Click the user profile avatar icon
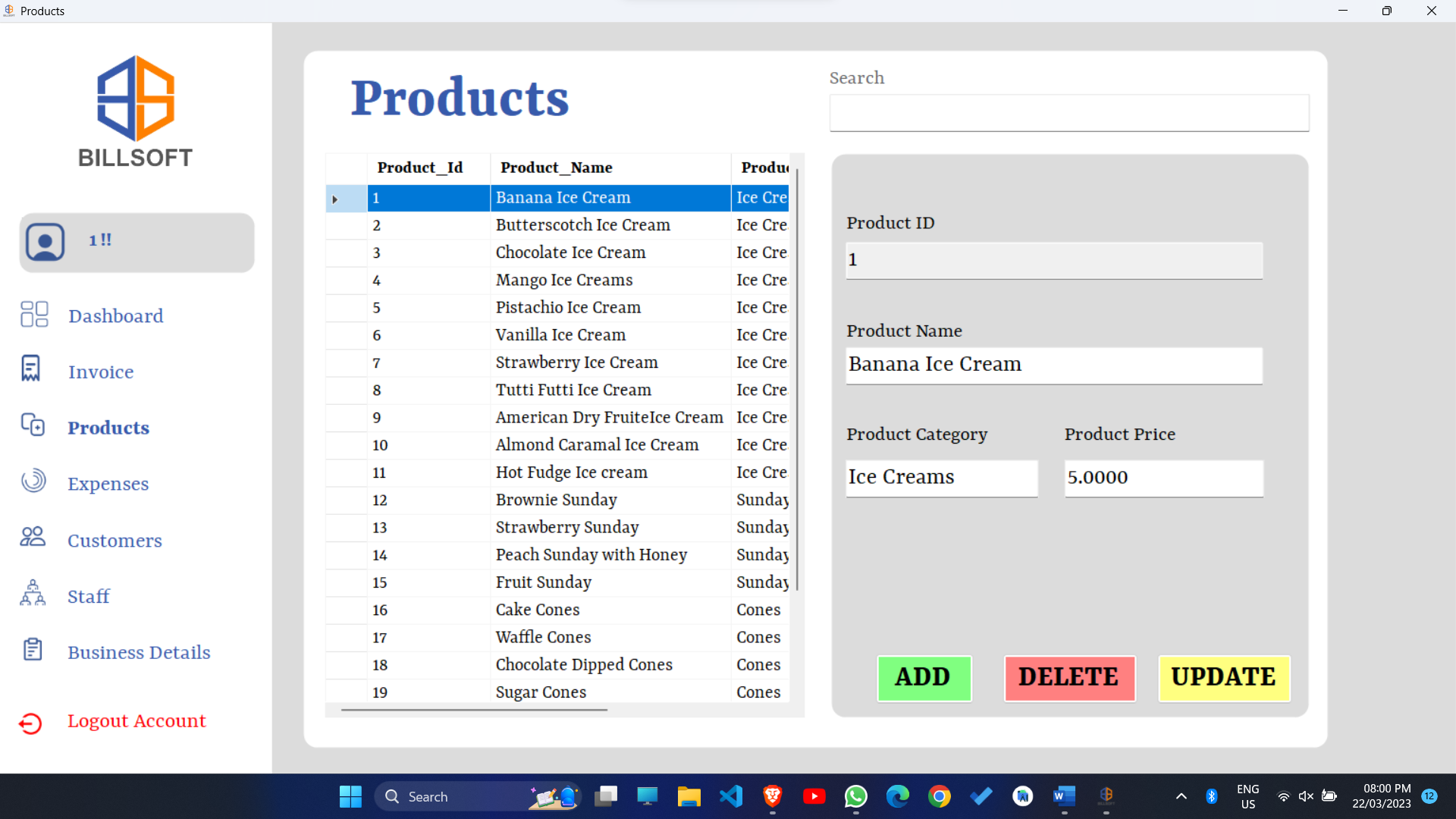This screenshot has width=1456, height=819. pyautogui.click(x=45, y=241)
